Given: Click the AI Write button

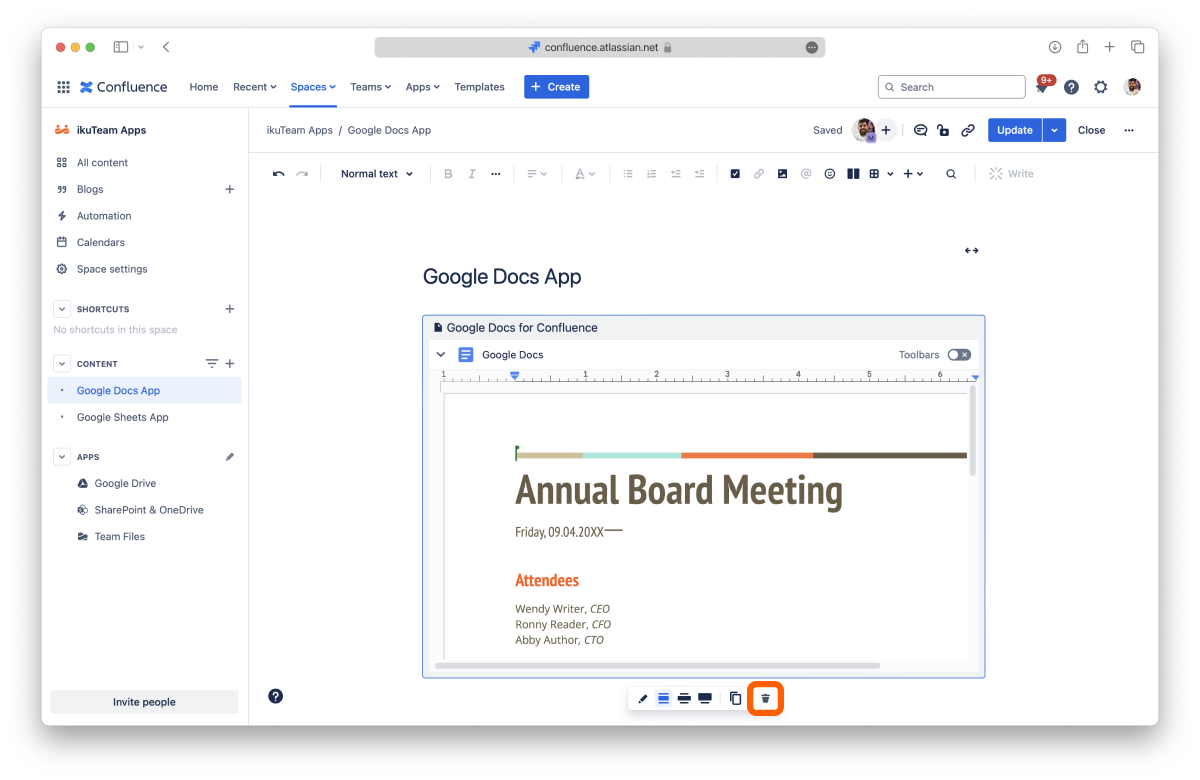Looking at the screenshot, I should [1011, 174].
